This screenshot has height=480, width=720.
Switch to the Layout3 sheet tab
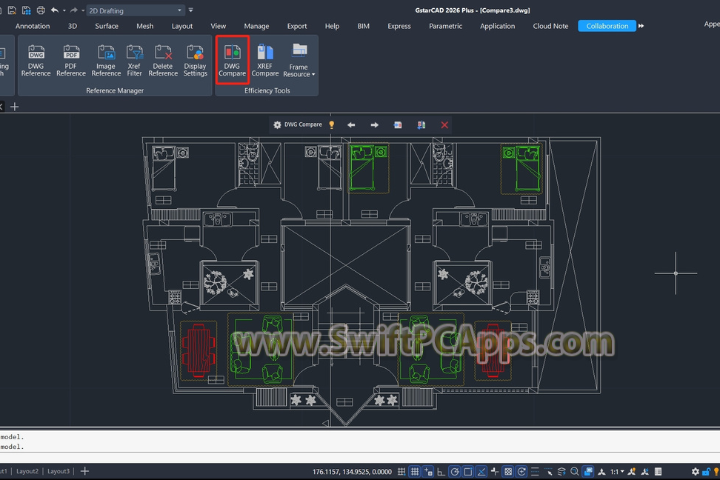coord(58,471)
